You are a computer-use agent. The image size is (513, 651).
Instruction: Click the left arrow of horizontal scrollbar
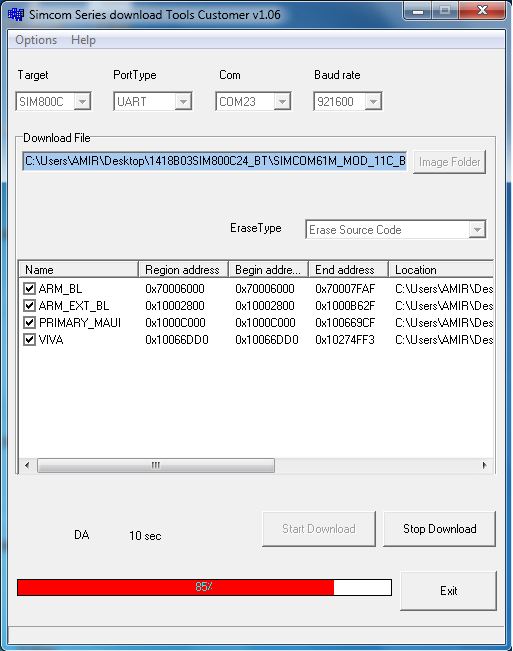click(27, 465)
